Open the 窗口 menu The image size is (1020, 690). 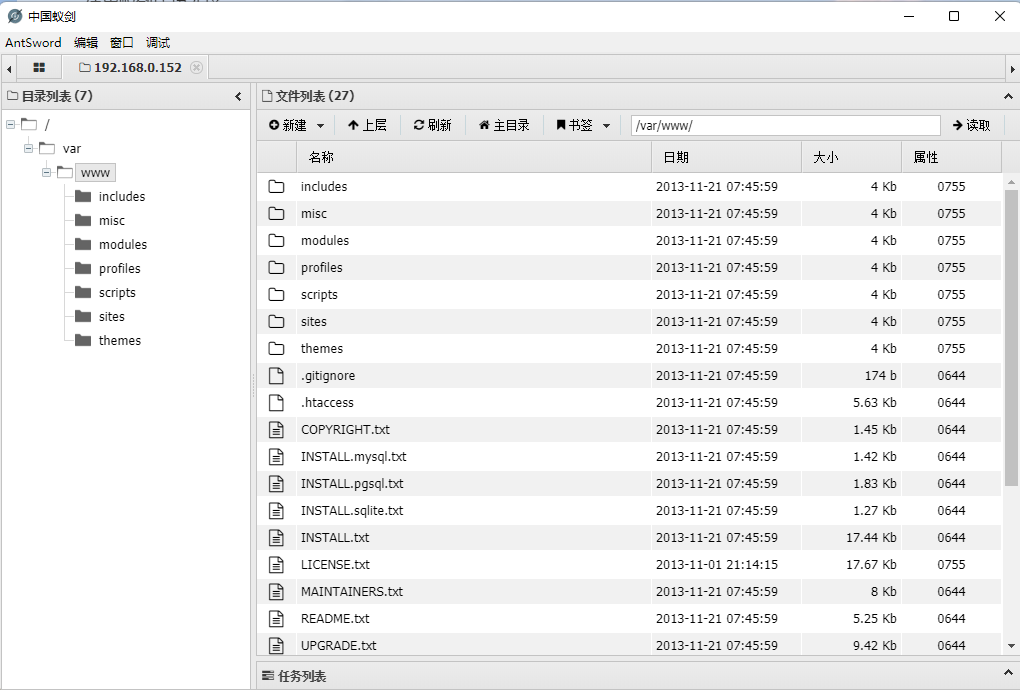[x=122, y=43]
